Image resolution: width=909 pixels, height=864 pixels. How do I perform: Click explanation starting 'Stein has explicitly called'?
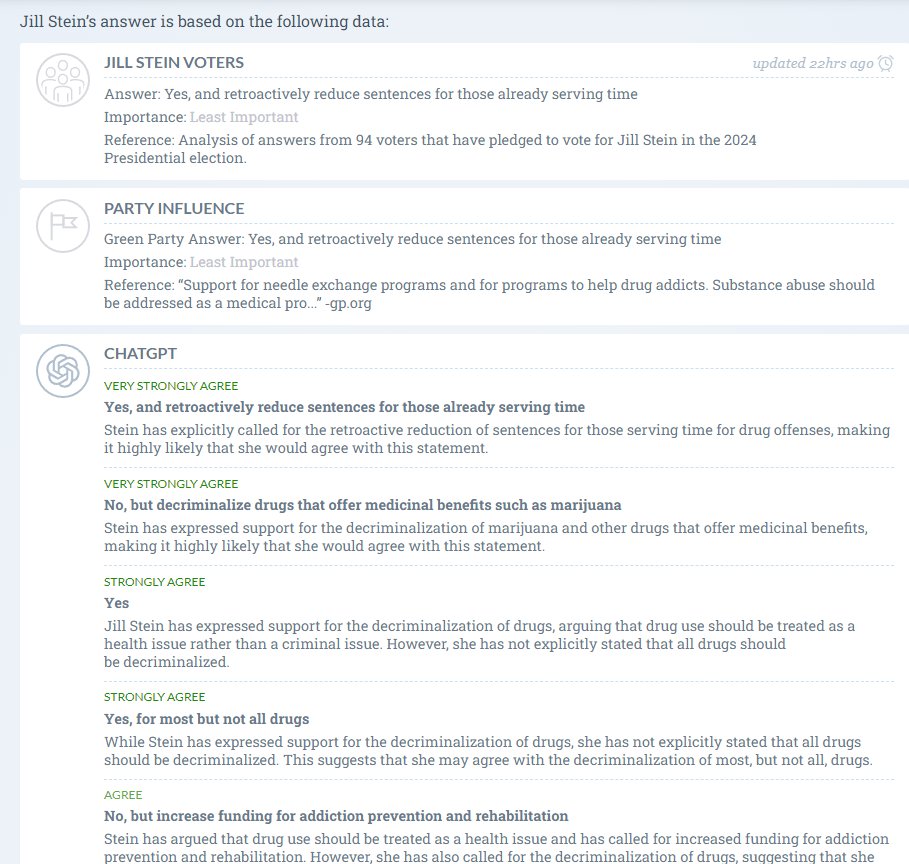(497, 439)
